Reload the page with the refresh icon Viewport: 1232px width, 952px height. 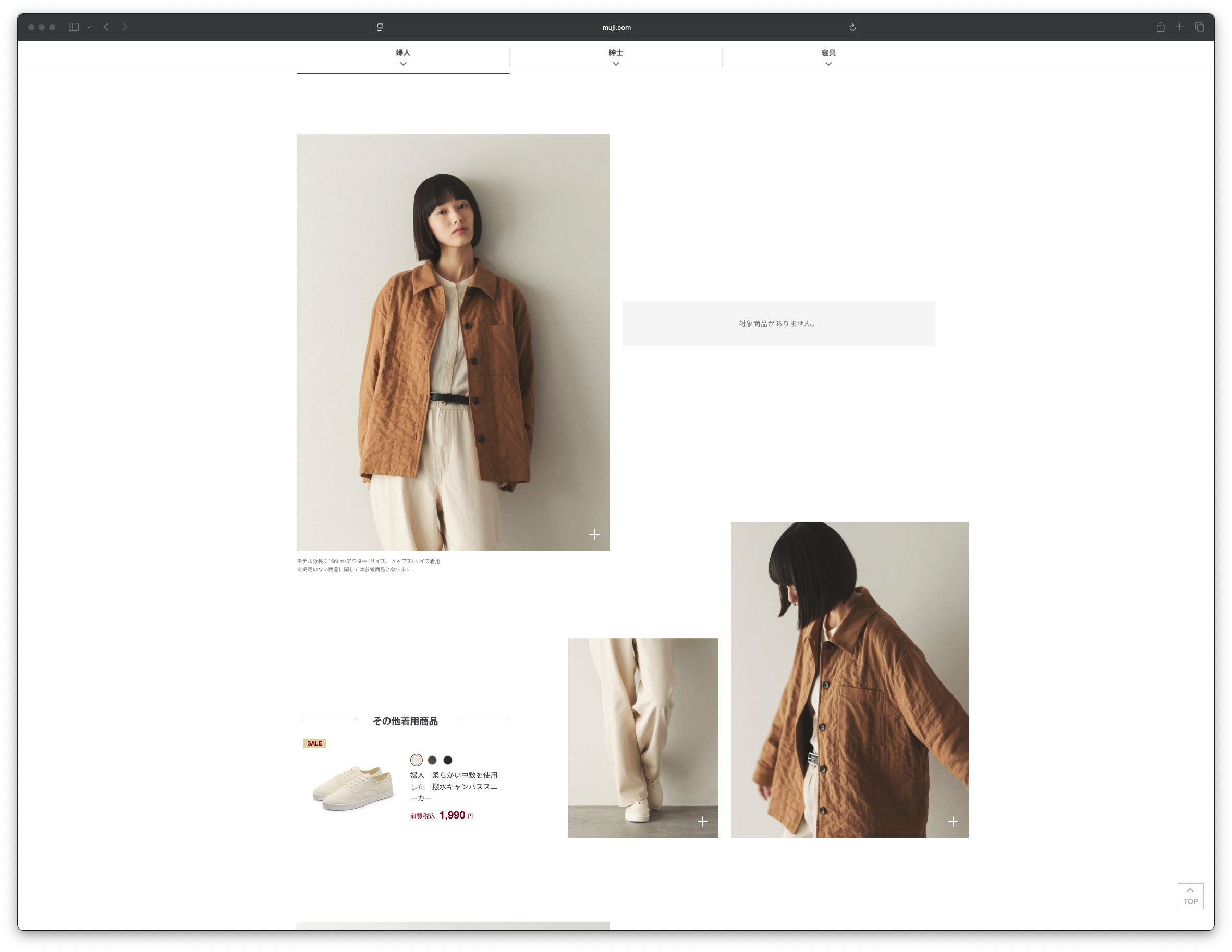coord(852,27)
